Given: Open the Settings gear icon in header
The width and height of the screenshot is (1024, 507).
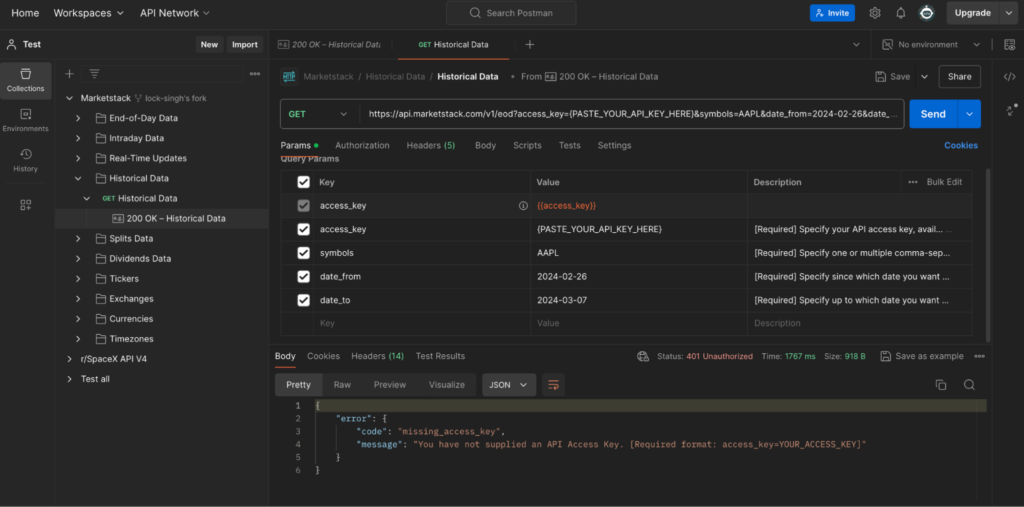Looking at the screenshot, I should [875, 13].
